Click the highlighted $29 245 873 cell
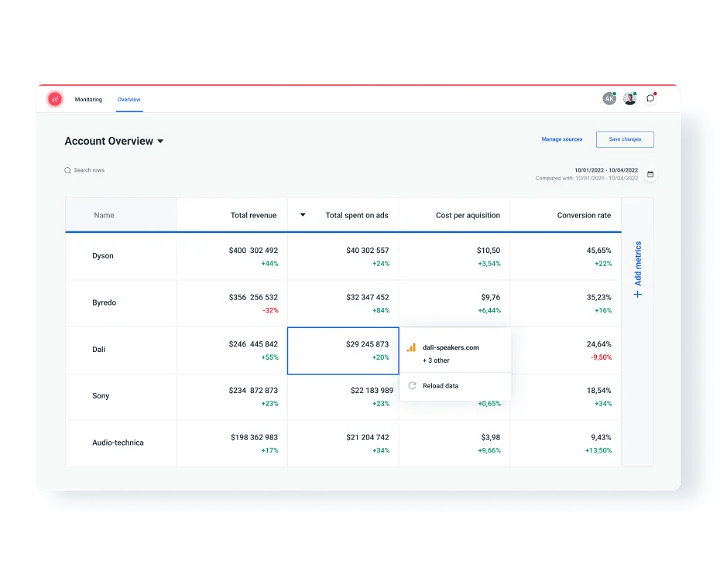Viewport: 720px width, 574px height. 343,351
